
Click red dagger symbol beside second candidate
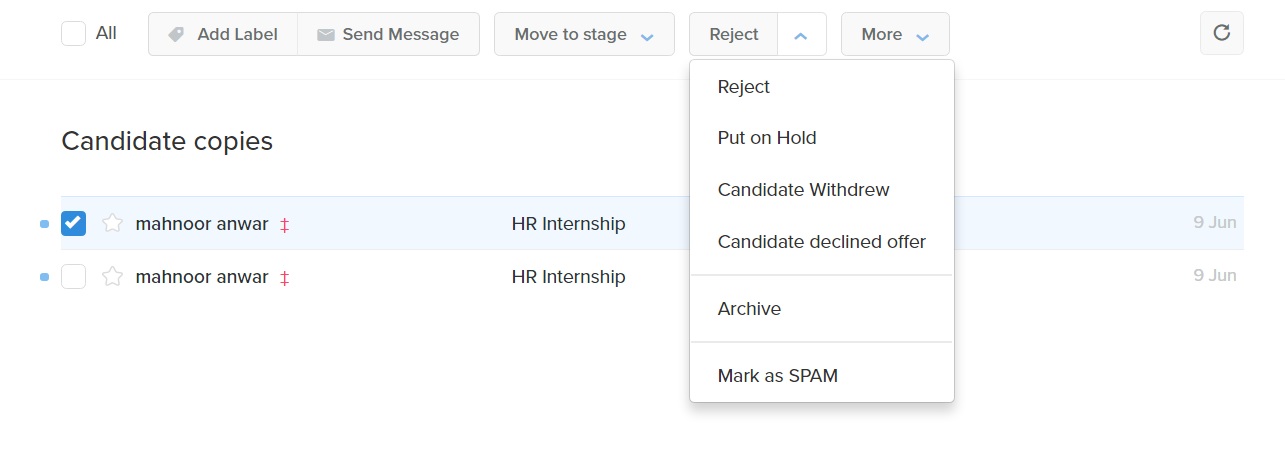(x=284, y=278)
